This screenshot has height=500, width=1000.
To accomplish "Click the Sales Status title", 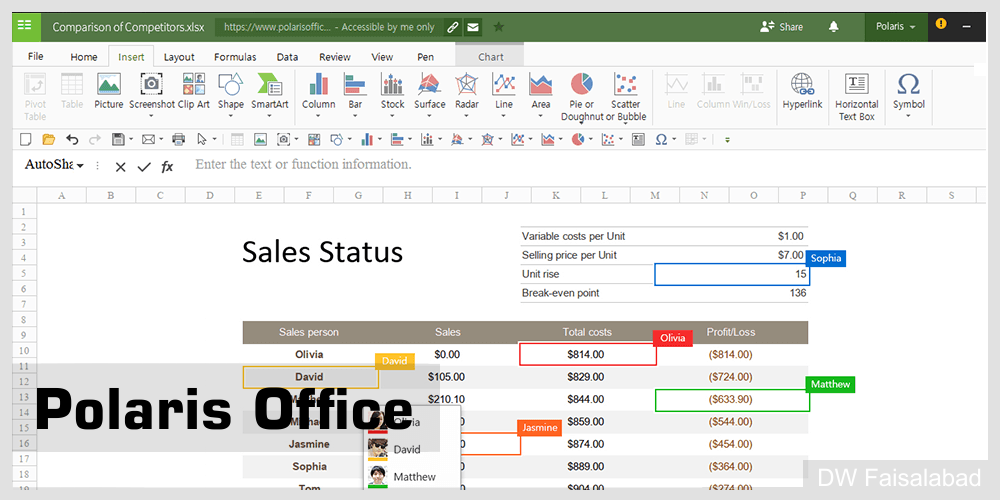I will pyautogui.click(x=322, y=251).
